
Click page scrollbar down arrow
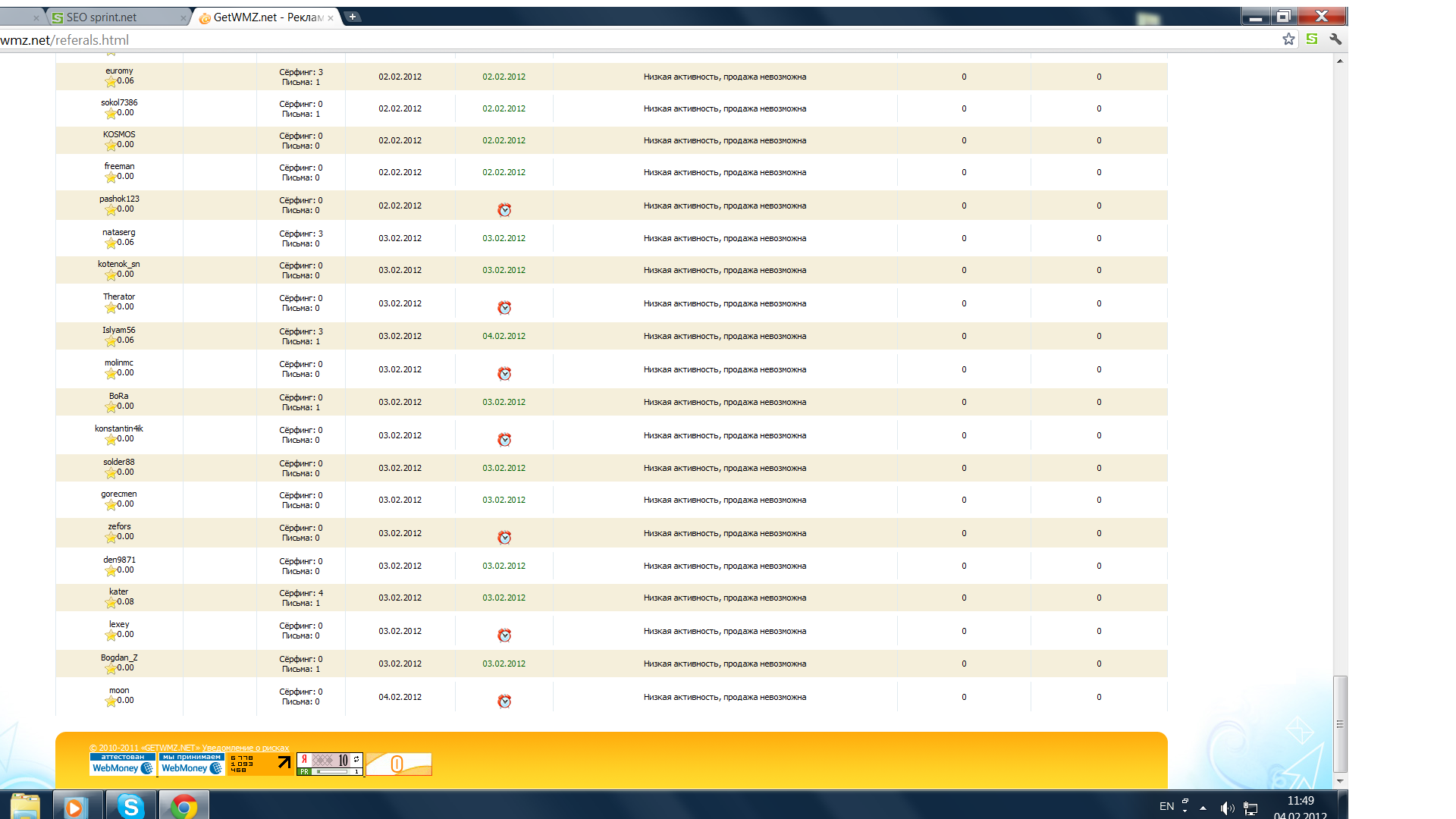pyautogui.click(x=1340, y=781)
